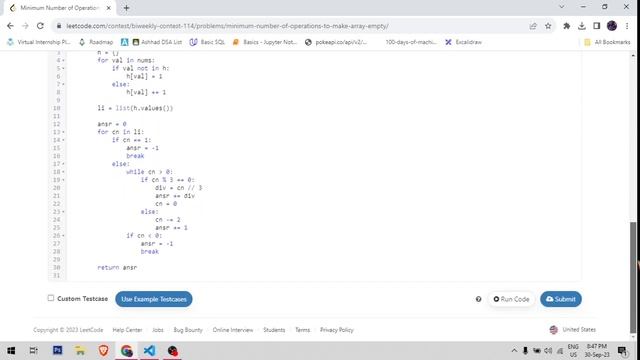
Task: Reload the LeetCode page
Action: [40, 26]
